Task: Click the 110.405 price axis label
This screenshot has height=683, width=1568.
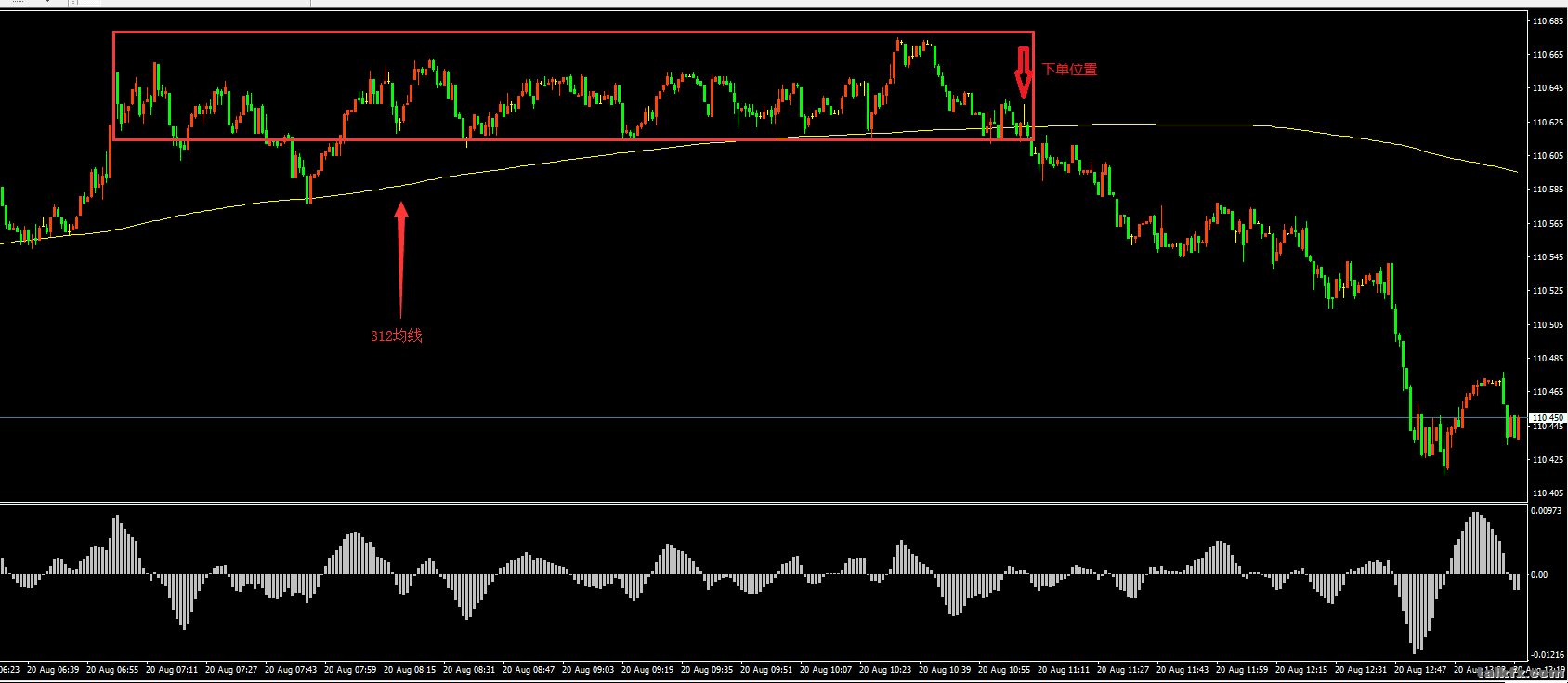Action: point(1548,493)
